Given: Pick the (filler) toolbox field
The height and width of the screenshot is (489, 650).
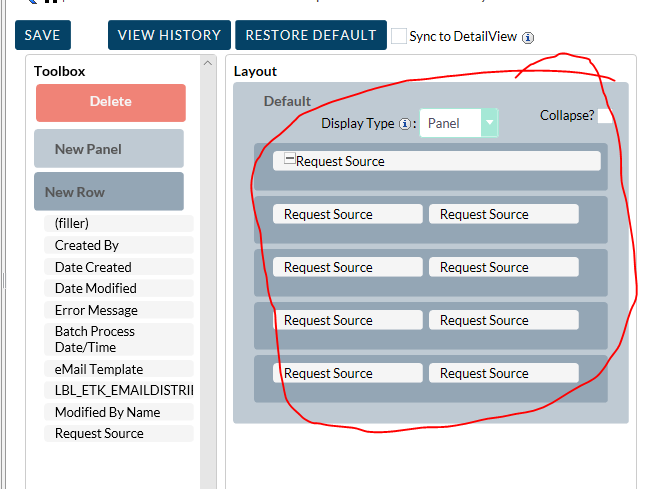Looking at the screenshot, I should (x=119, y=223).
